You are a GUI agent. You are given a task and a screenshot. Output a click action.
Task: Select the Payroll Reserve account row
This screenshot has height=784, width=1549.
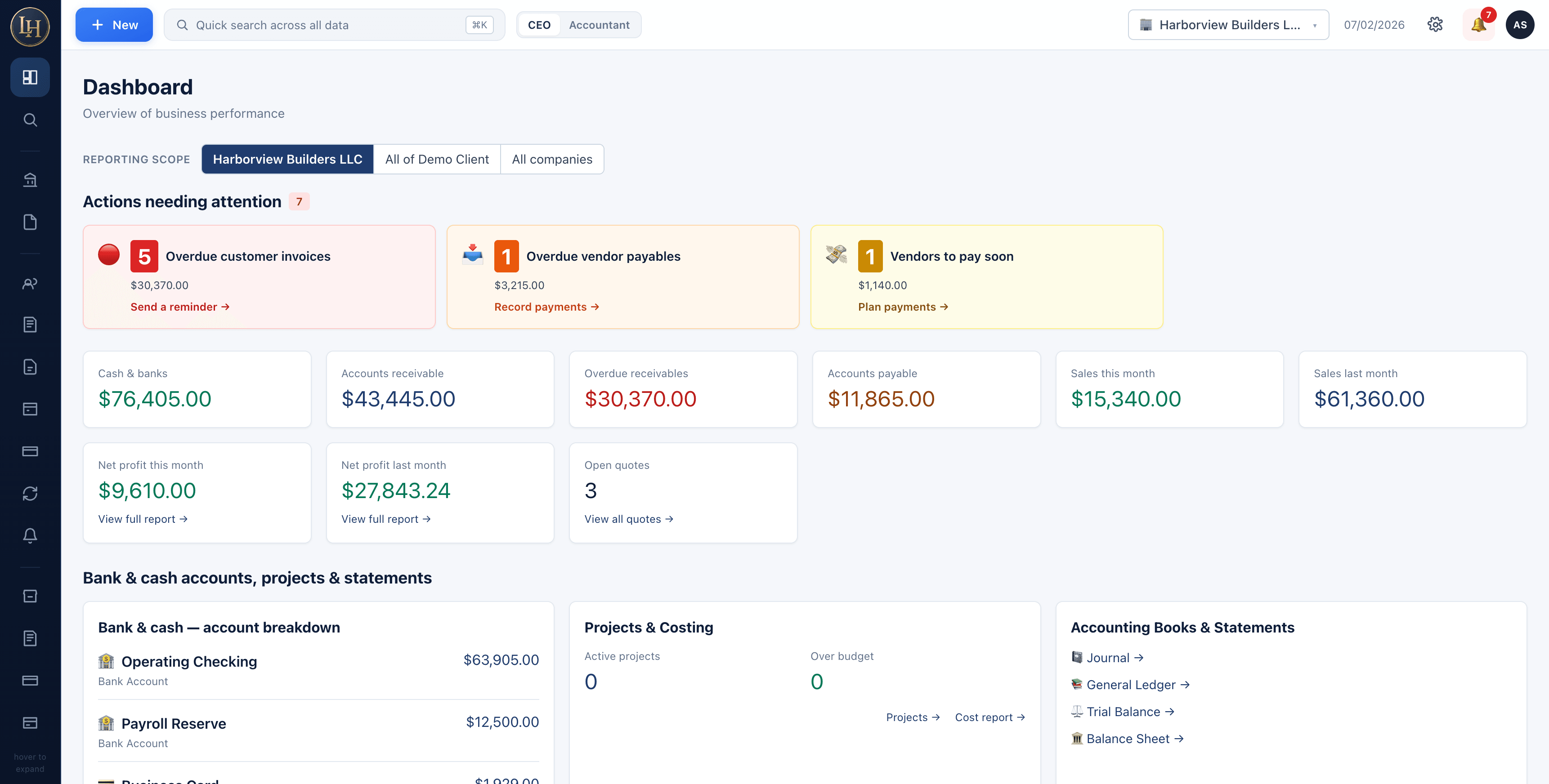pyautogui.click(x=319, y=732)
